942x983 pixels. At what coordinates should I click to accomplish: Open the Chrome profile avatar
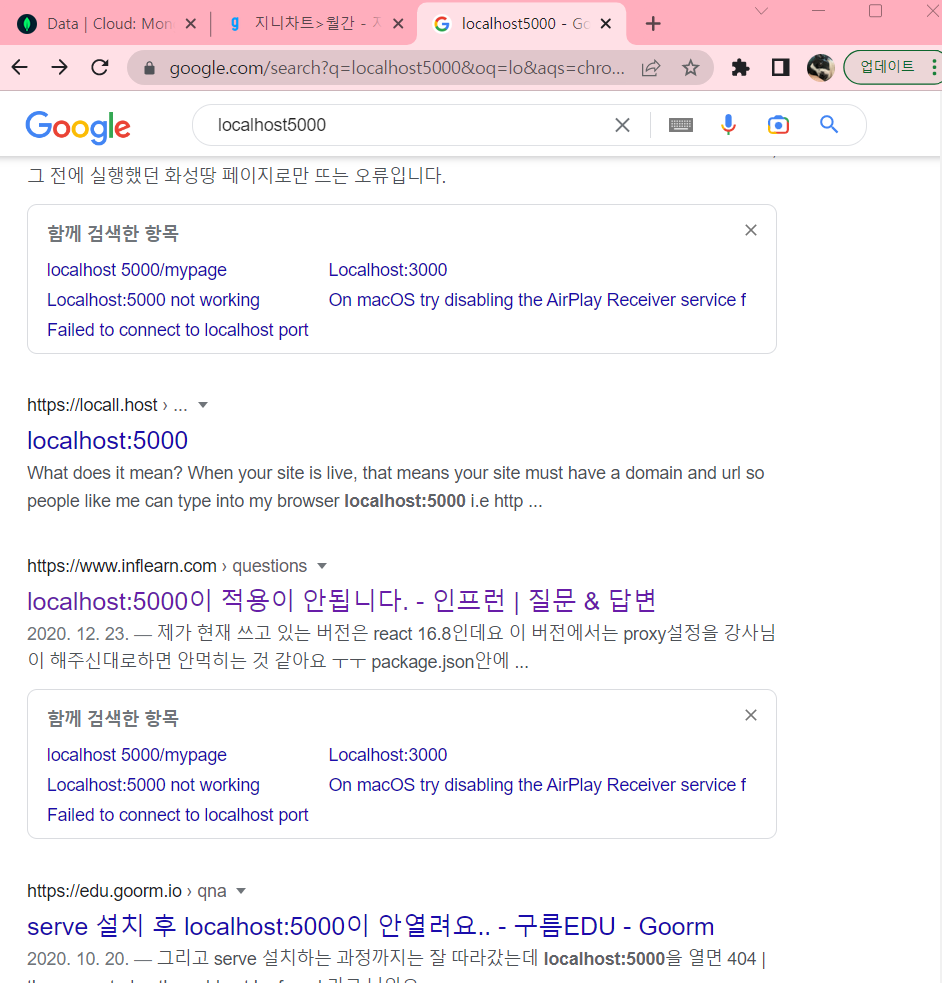[x=820, y=67]
